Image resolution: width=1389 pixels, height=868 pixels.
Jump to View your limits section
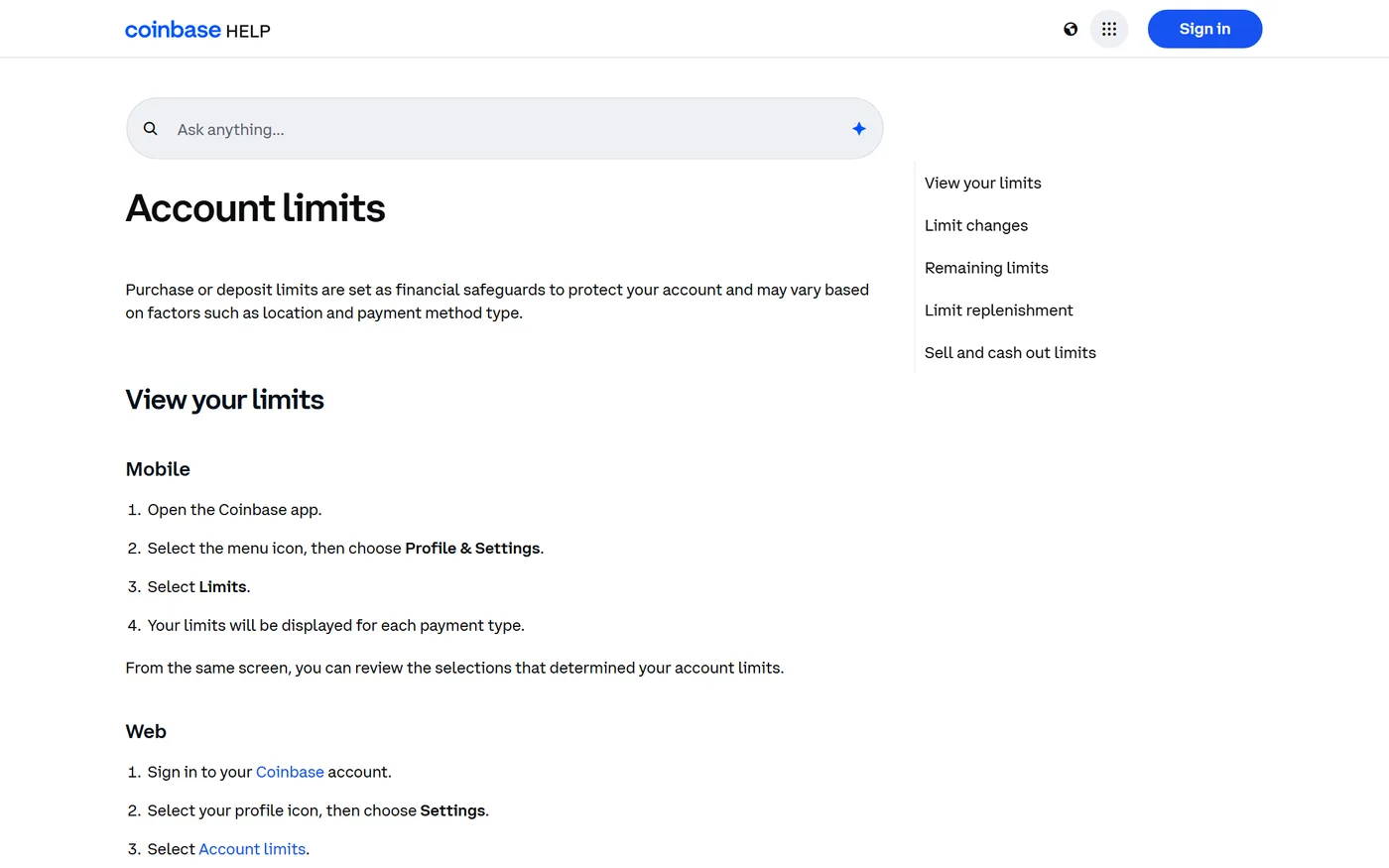(x=983, y=184)
